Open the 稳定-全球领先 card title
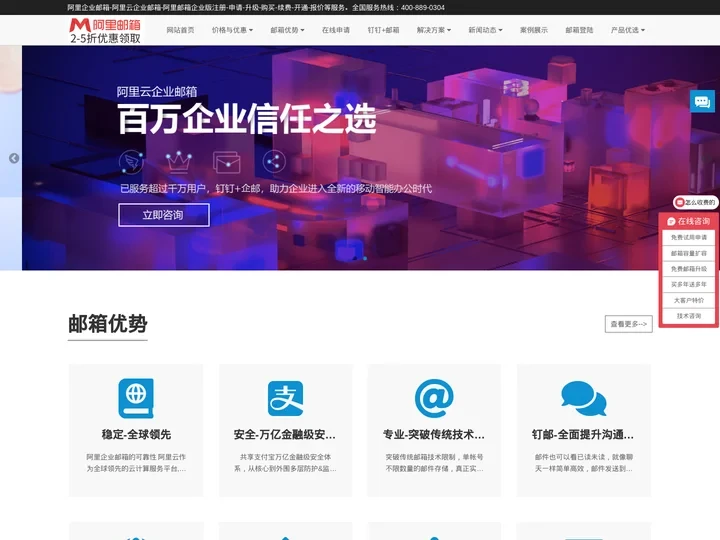This screenshot has height=540, width=720. click(x=136, y=434)
